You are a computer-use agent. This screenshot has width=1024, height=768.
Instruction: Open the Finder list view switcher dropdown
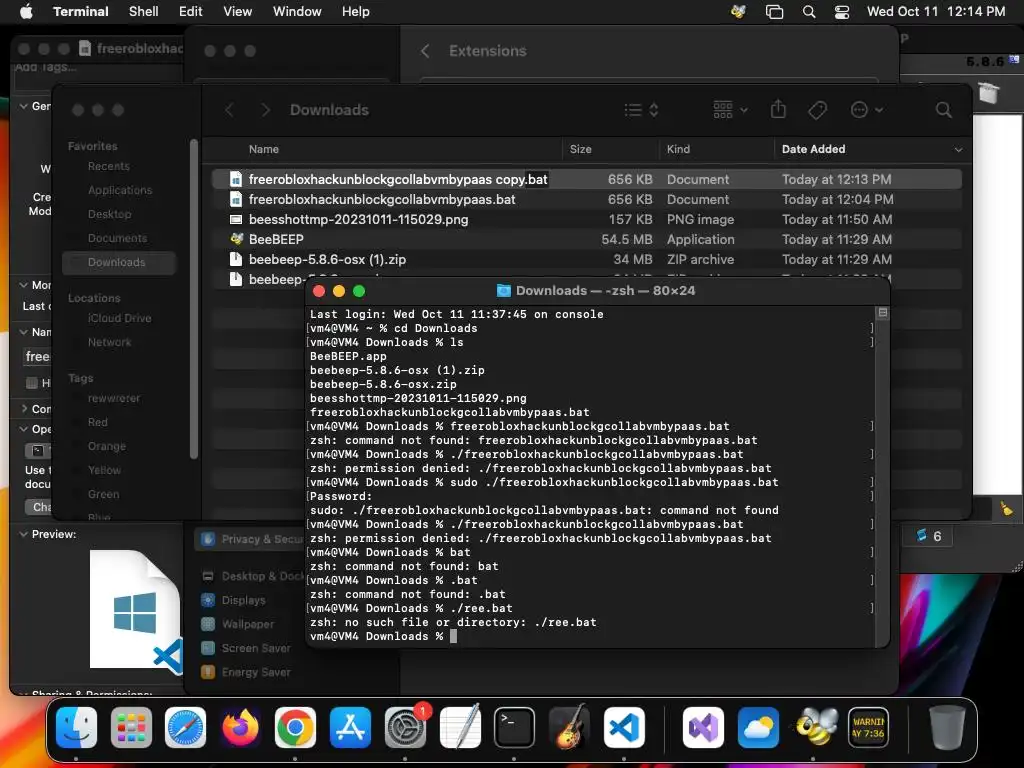point(641,110)
